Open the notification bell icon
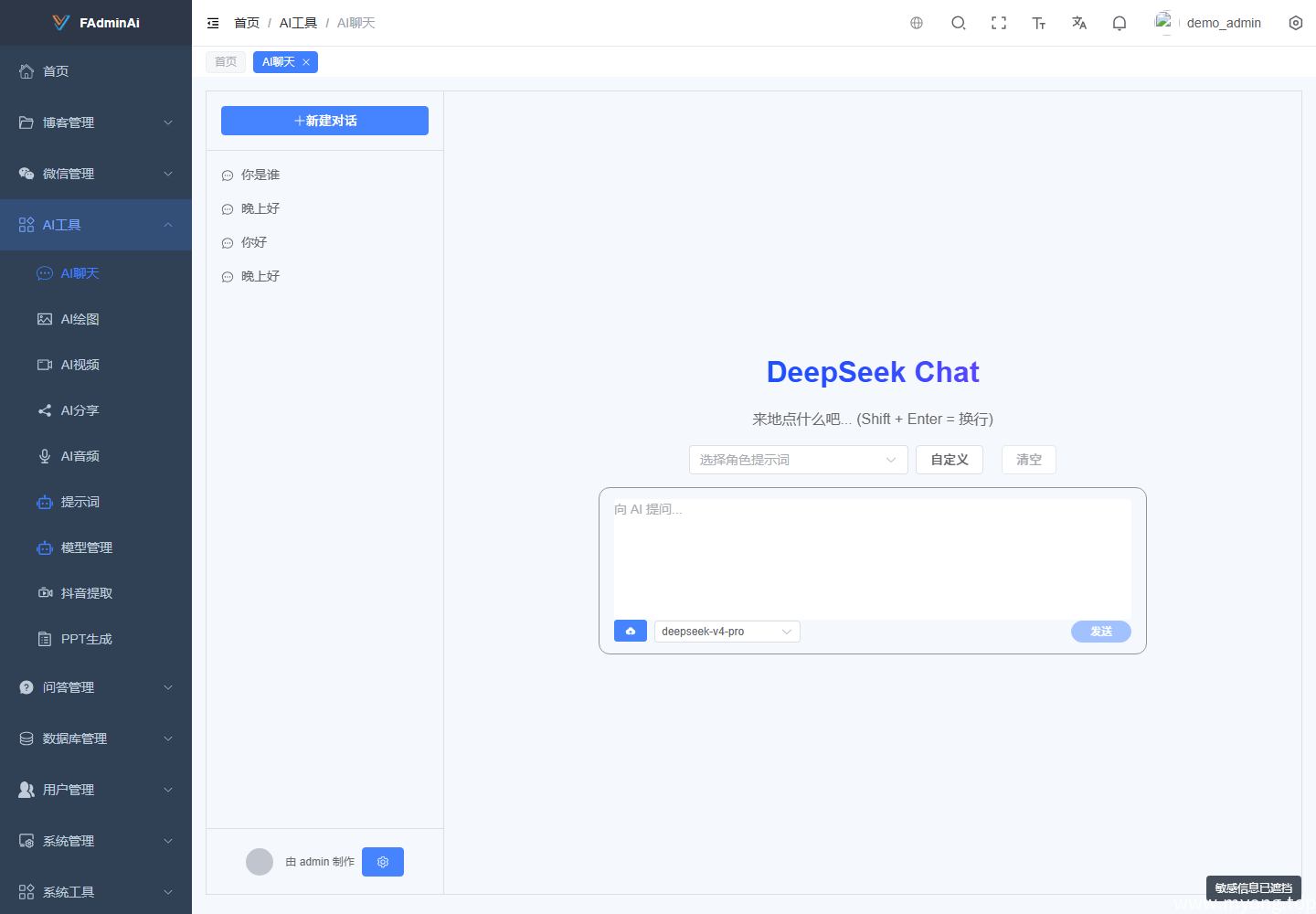This screenshot has height=914, width=1316. (x=1120, y=23)
